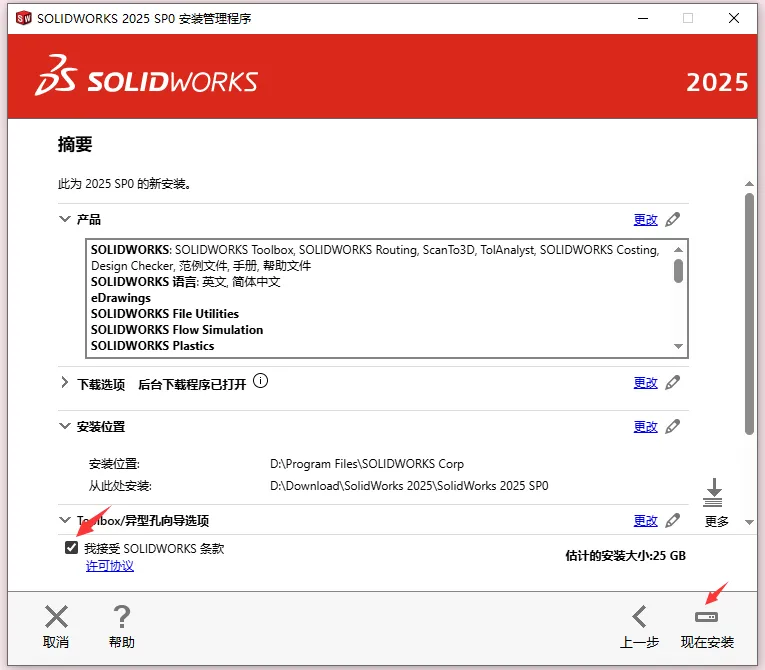
Task: Click the 估计的安装大小:25 GB text
Action: tap(625, 556)
